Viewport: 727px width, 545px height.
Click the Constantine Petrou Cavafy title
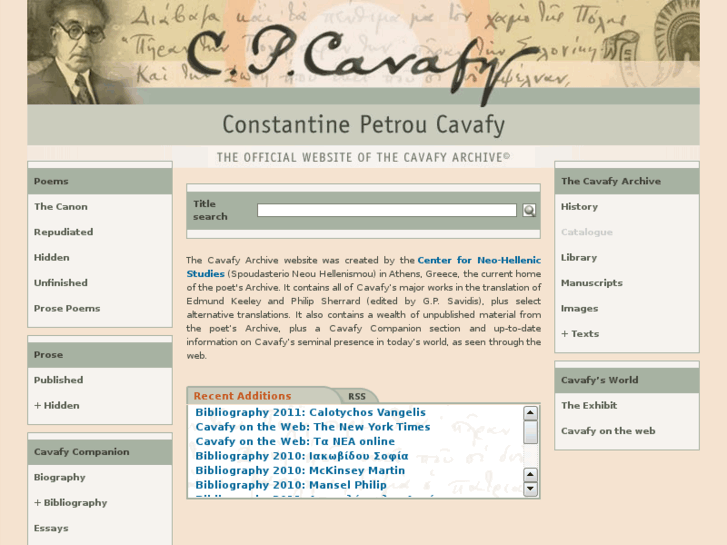click(364, 125)
